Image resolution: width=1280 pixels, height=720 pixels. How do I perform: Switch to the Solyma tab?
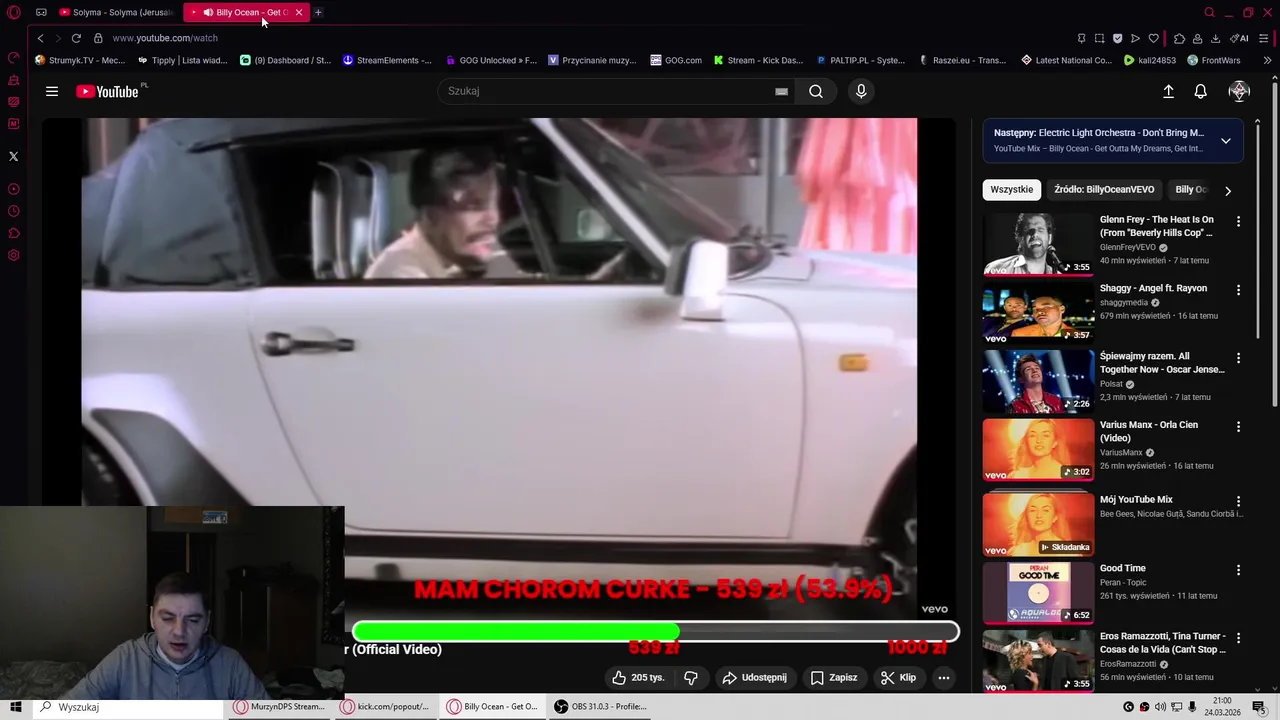pyautogui.click(x=117, y=12)
